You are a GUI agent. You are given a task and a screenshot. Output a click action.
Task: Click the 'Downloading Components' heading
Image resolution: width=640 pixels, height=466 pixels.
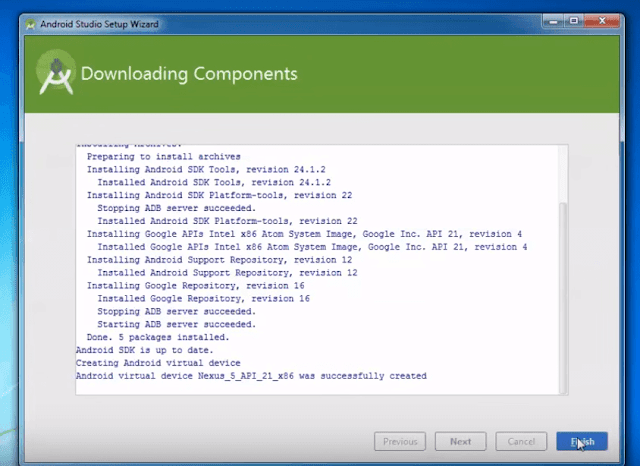tap(189, 74)
